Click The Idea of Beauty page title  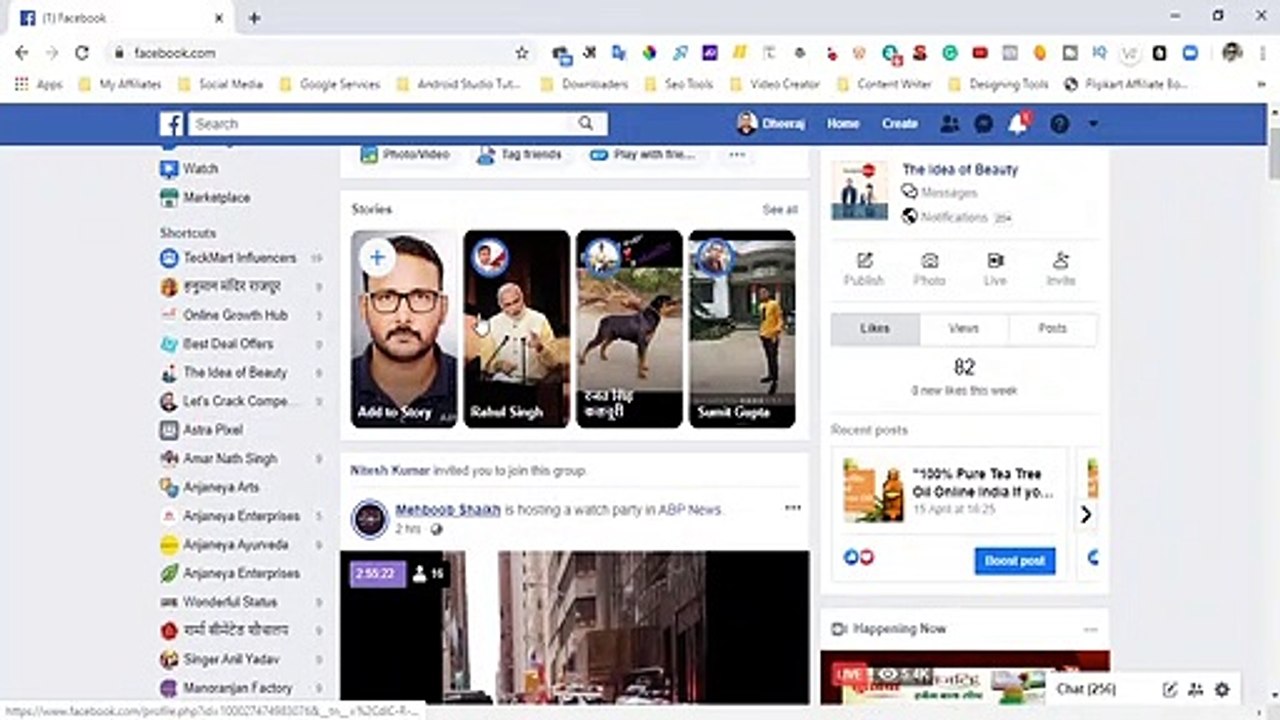[960, 170]
